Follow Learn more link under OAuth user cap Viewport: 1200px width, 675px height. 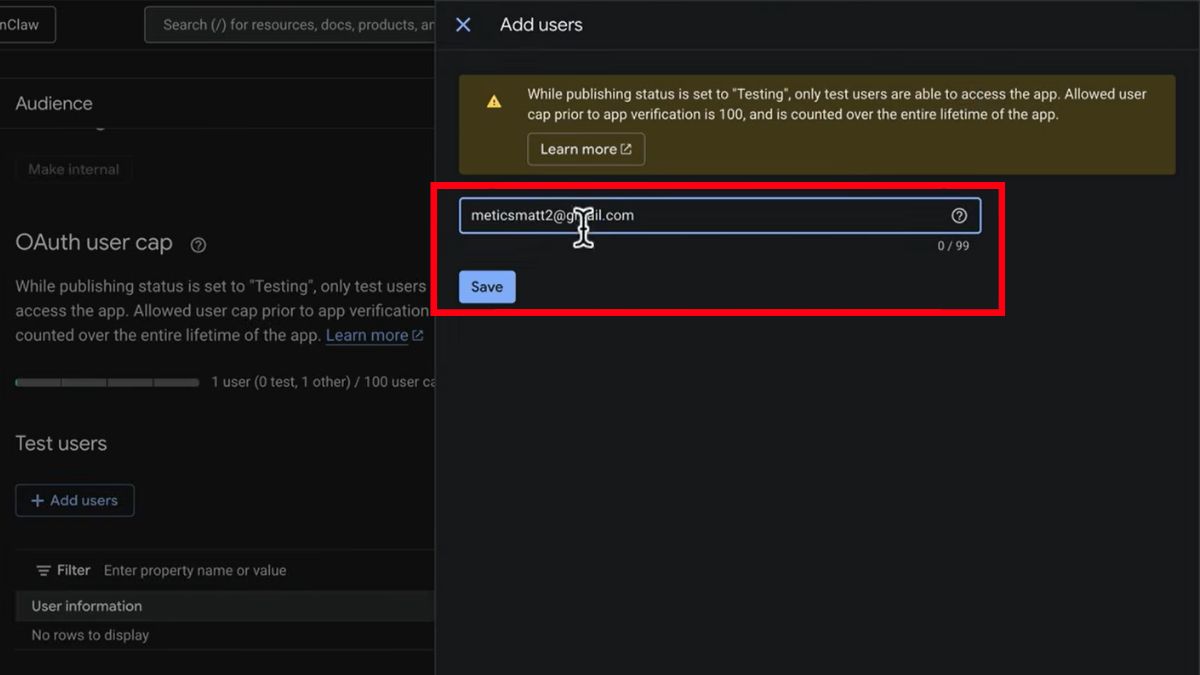click(367, 336)
